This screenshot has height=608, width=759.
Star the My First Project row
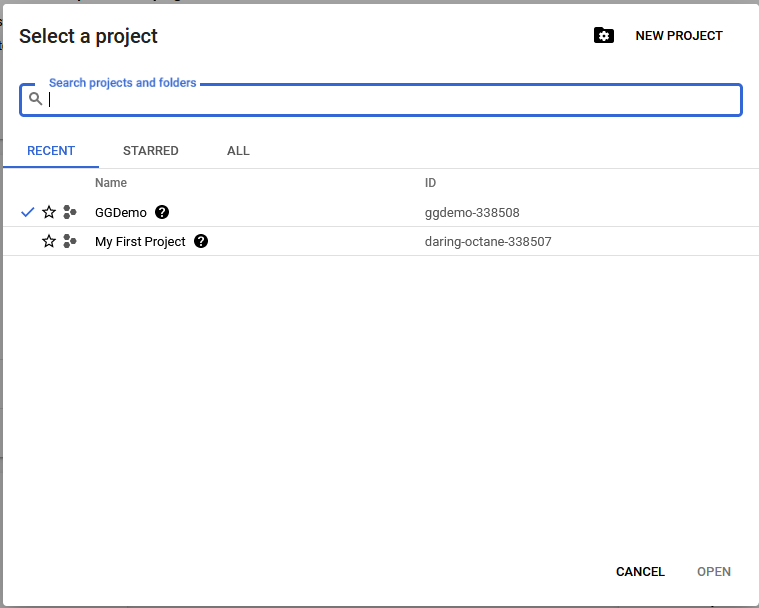[49, 241]
